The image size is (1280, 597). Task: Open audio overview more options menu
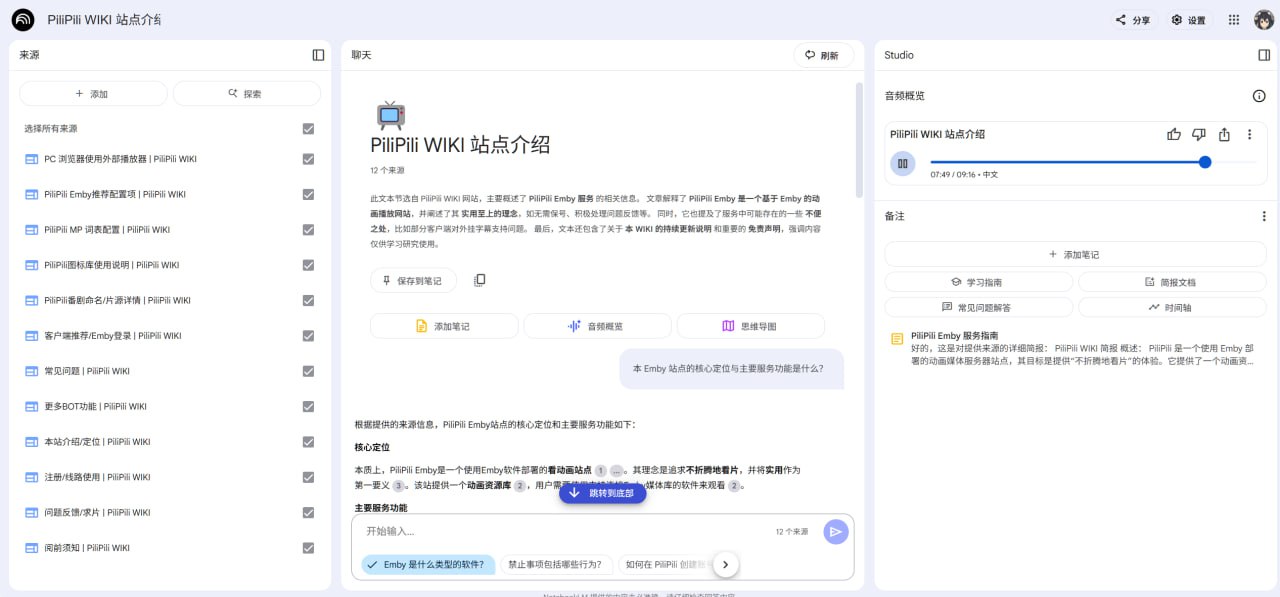(1249, 134)
